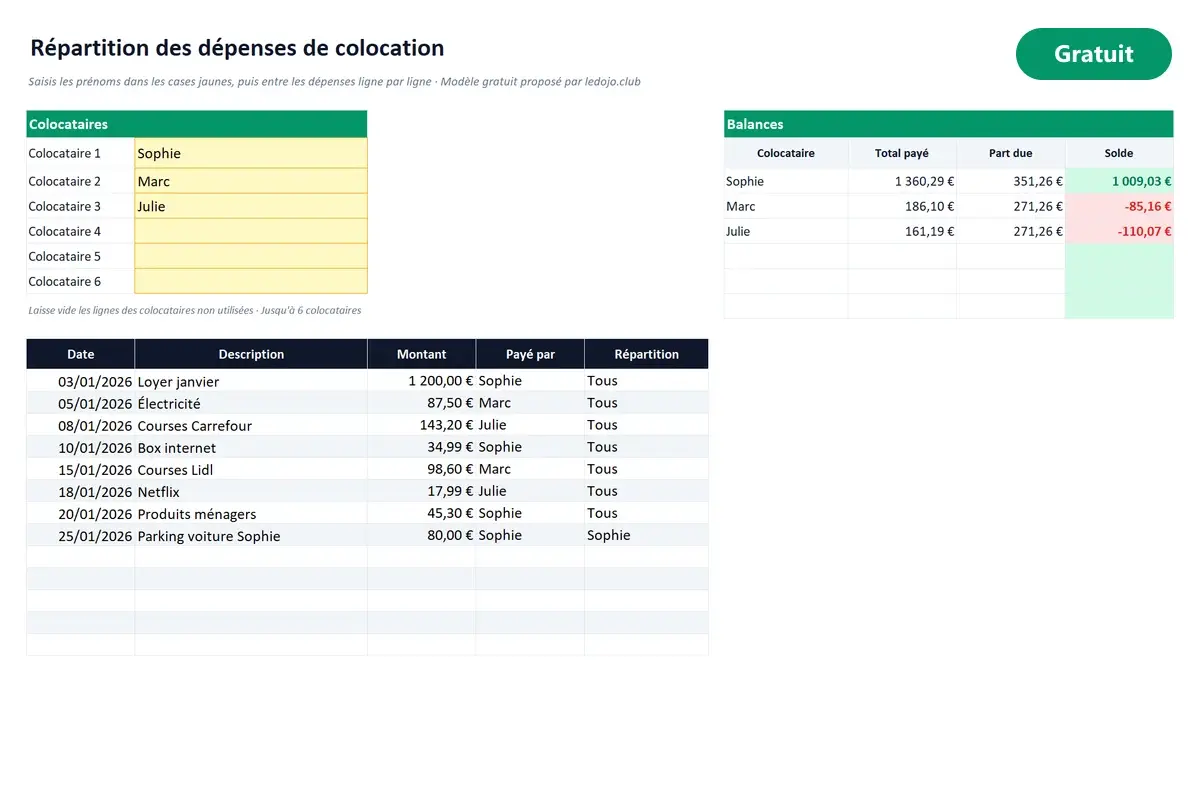Click the Description column header
Image resolution: width=1200 pixels, height=800 pixels.
251,354
